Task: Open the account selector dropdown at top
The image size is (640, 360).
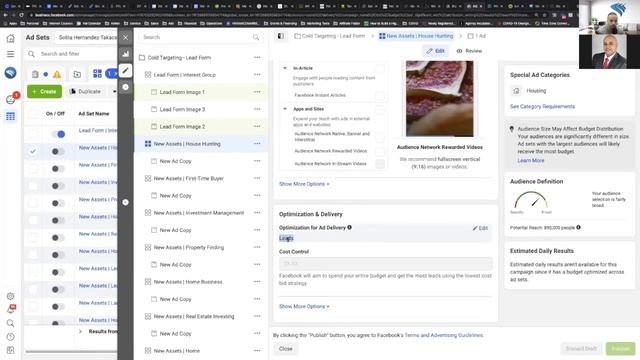Action: (x=87, y=37)
